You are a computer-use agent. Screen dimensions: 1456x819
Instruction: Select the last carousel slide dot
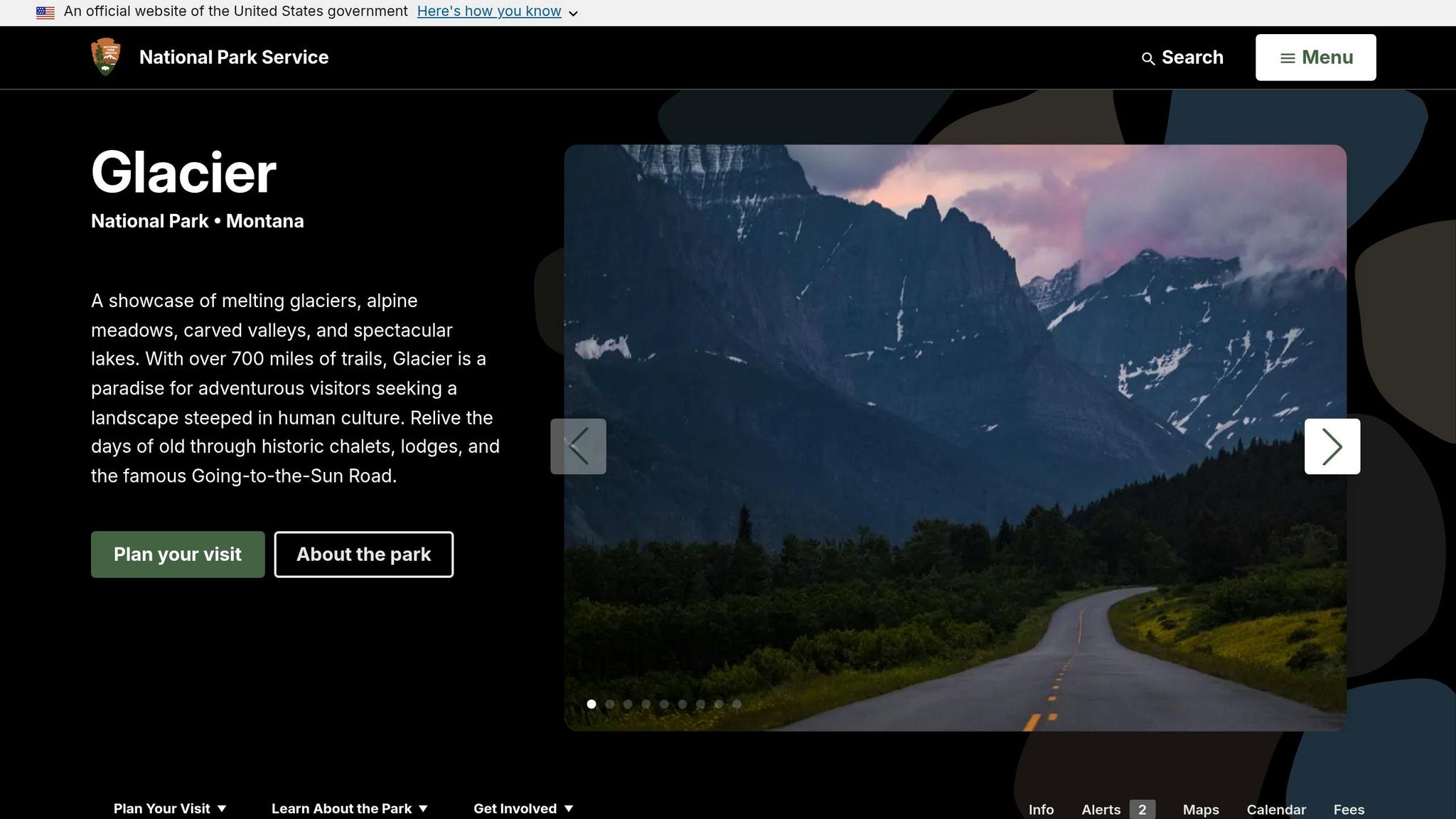pos(737,704)
